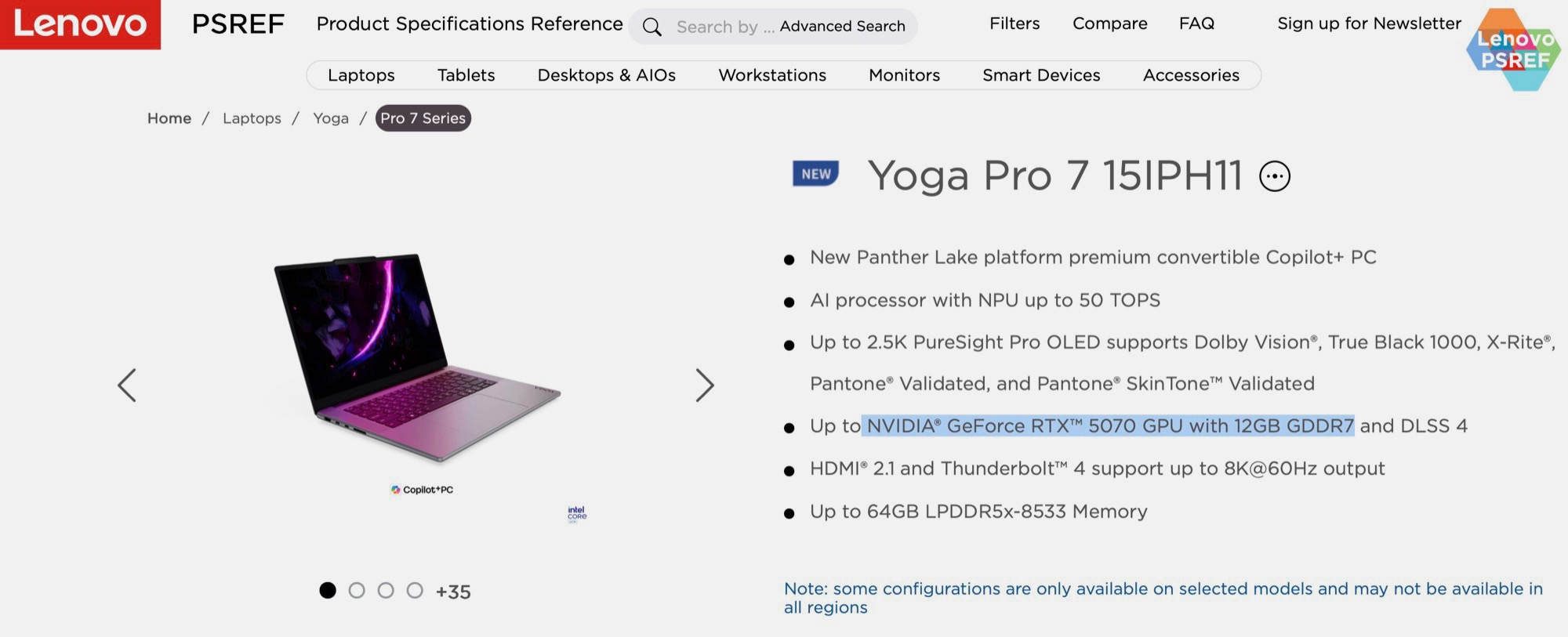Image resolution: width=1568 pixels, height=637 pixels.
Task: Click the laptop product image
Action: pos(416,357)
